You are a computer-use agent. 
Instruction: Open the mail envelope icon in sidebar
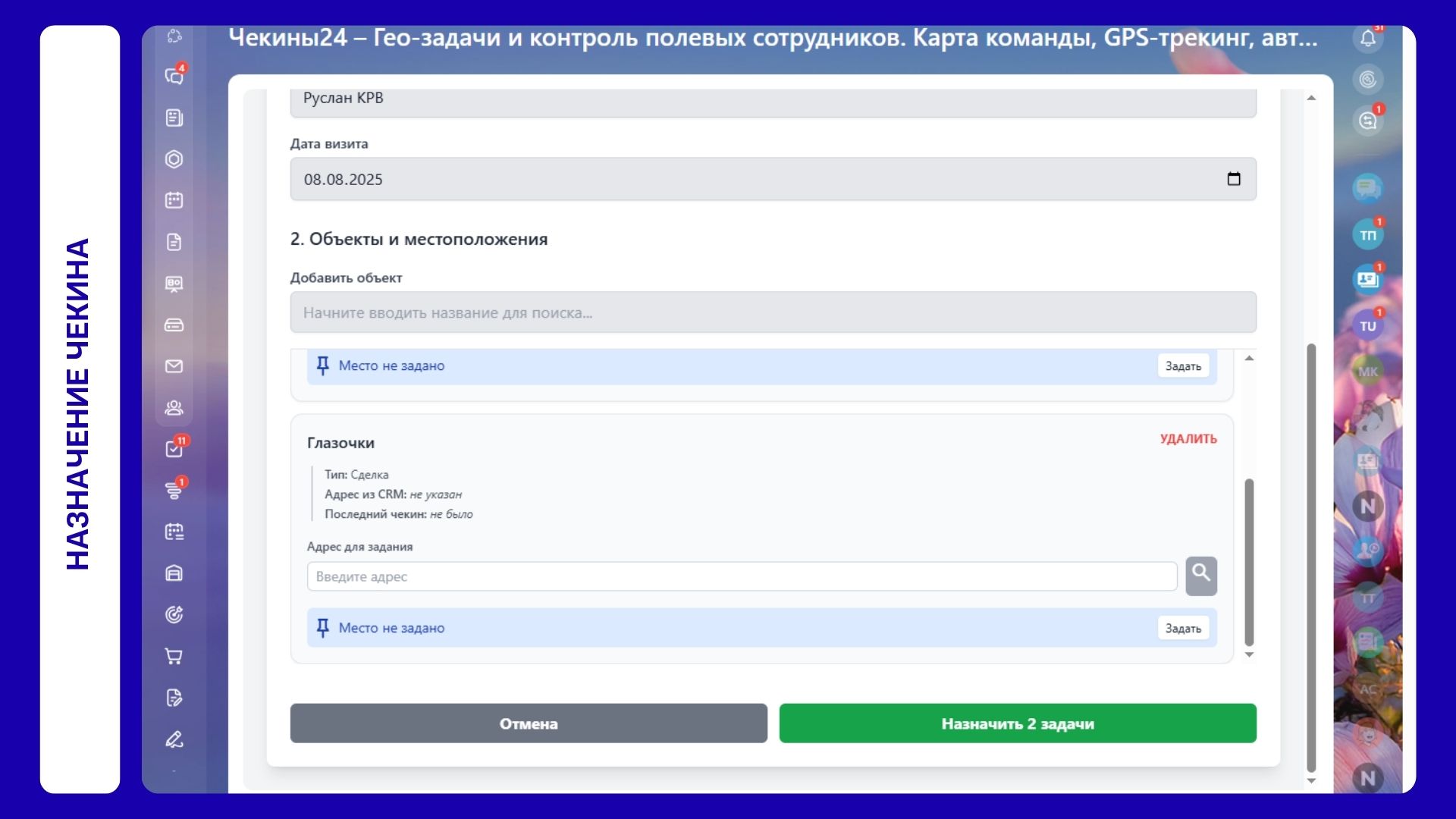point(174,366)
